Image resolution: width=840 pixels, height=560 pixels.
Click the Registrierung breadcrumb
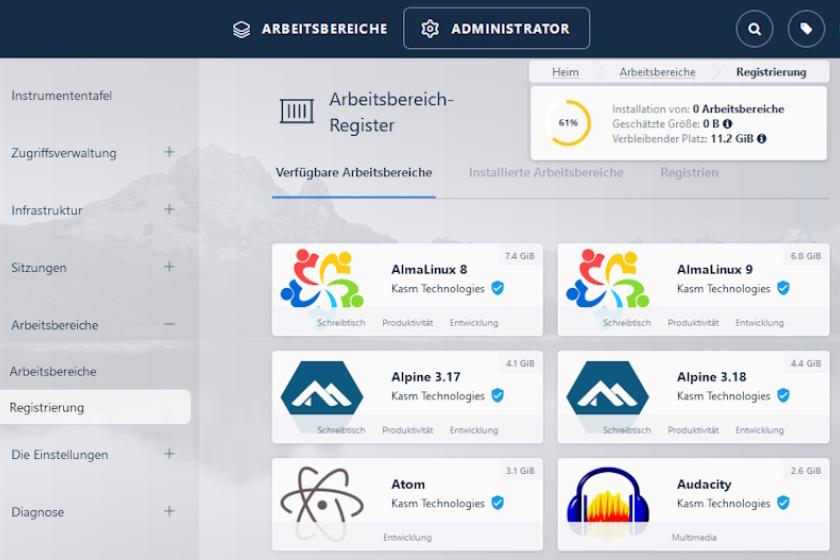tap(771, 72)
